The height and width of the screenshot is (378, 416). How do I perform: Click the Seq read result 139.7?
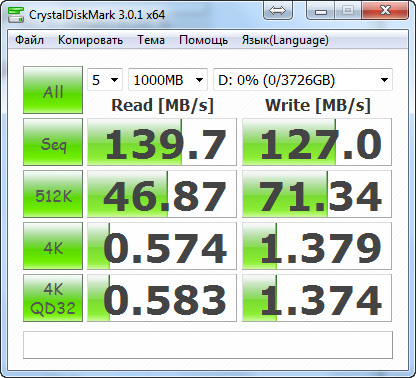pos(162,142)
